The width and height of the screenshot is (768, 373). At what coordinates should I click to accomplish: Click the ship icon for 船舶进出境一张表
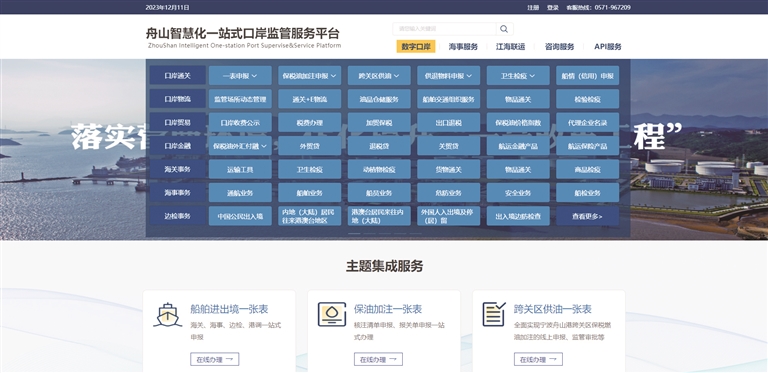coord(167,315)
